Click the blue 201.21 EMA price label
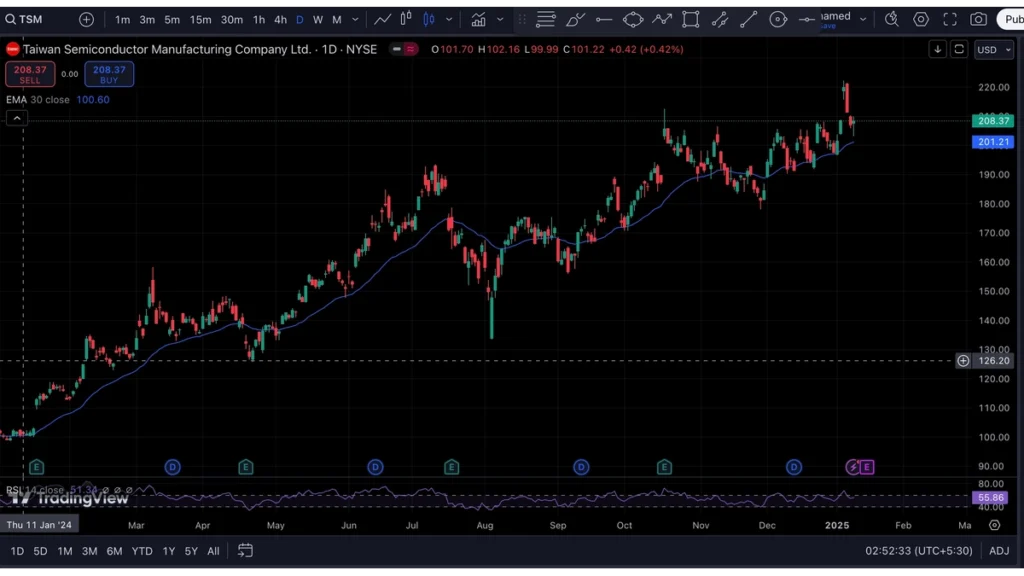The image size is (1024, 576). pyautogui.click(x=993, y=142)
